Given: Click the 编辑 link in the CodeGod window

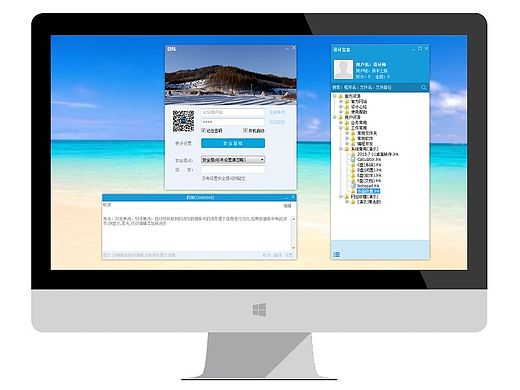Looking at the screenshot, I should pos(287,206).
